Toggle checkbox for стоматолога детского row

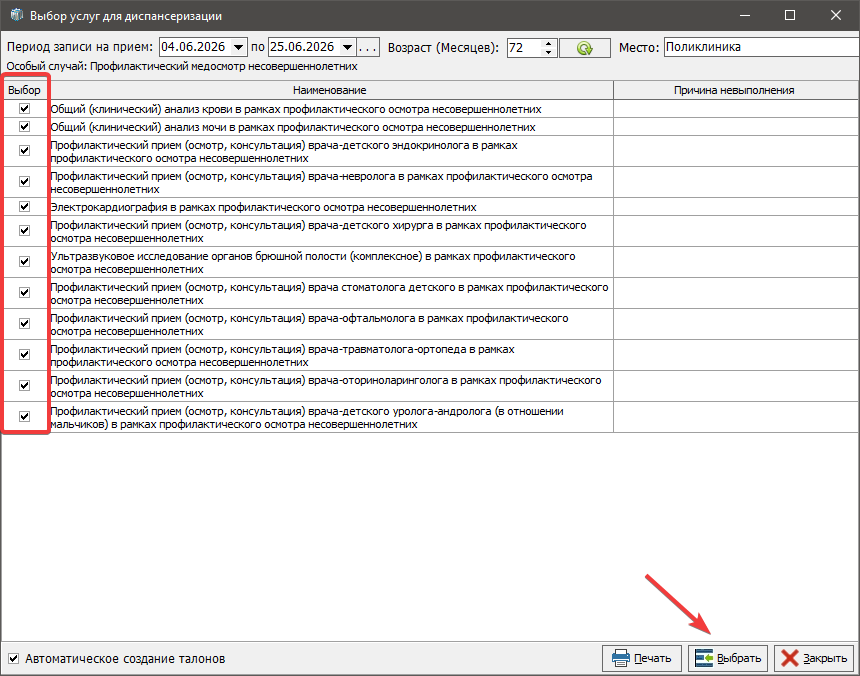25,293
